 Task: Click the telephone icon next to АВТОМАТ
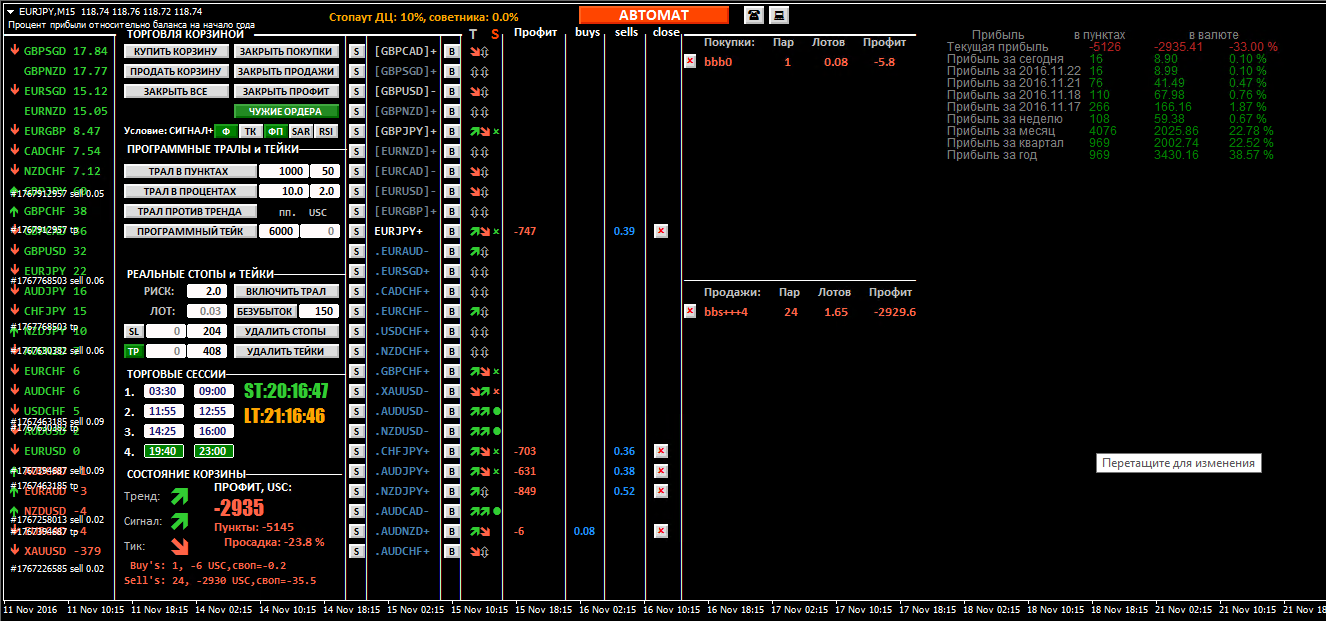[753, 15]
